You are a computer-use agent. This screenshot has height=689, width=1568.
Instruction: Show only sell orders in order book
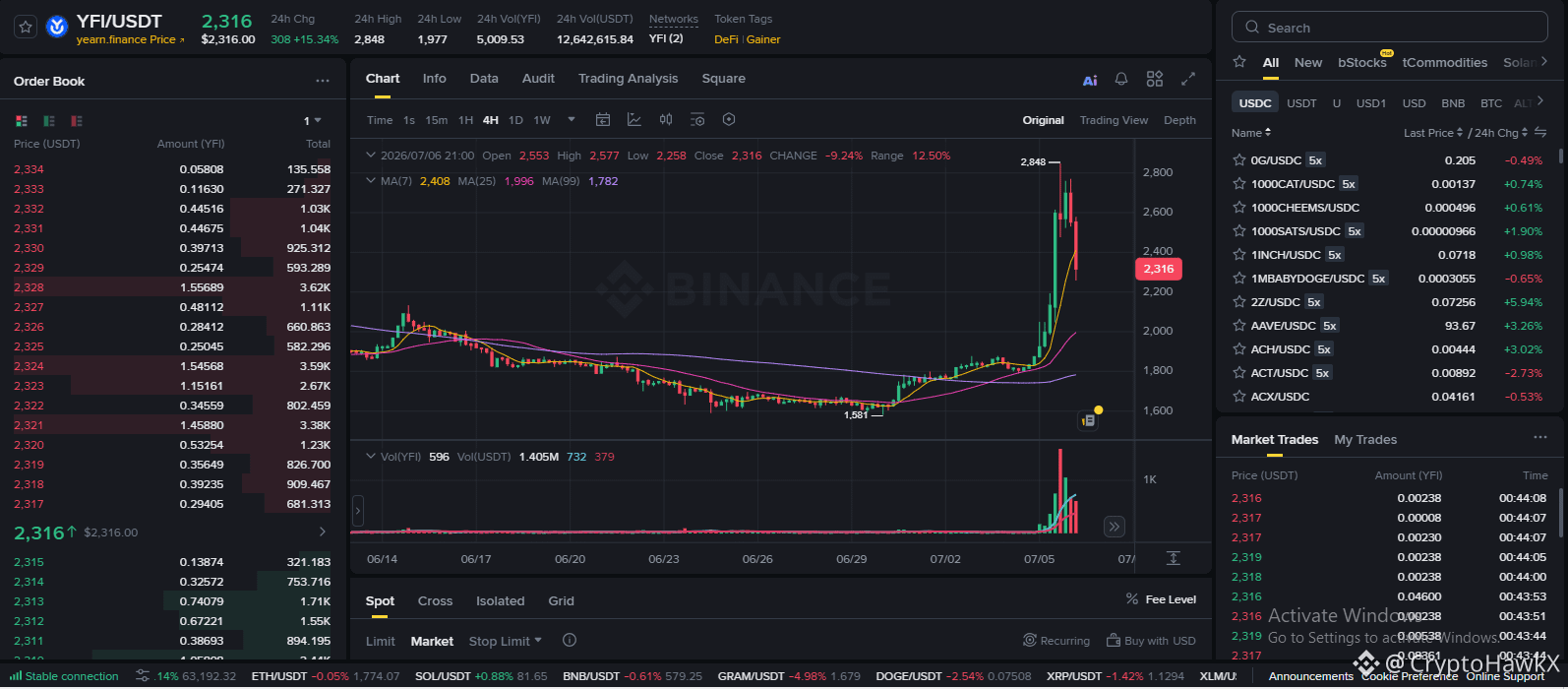pos(77,121)
